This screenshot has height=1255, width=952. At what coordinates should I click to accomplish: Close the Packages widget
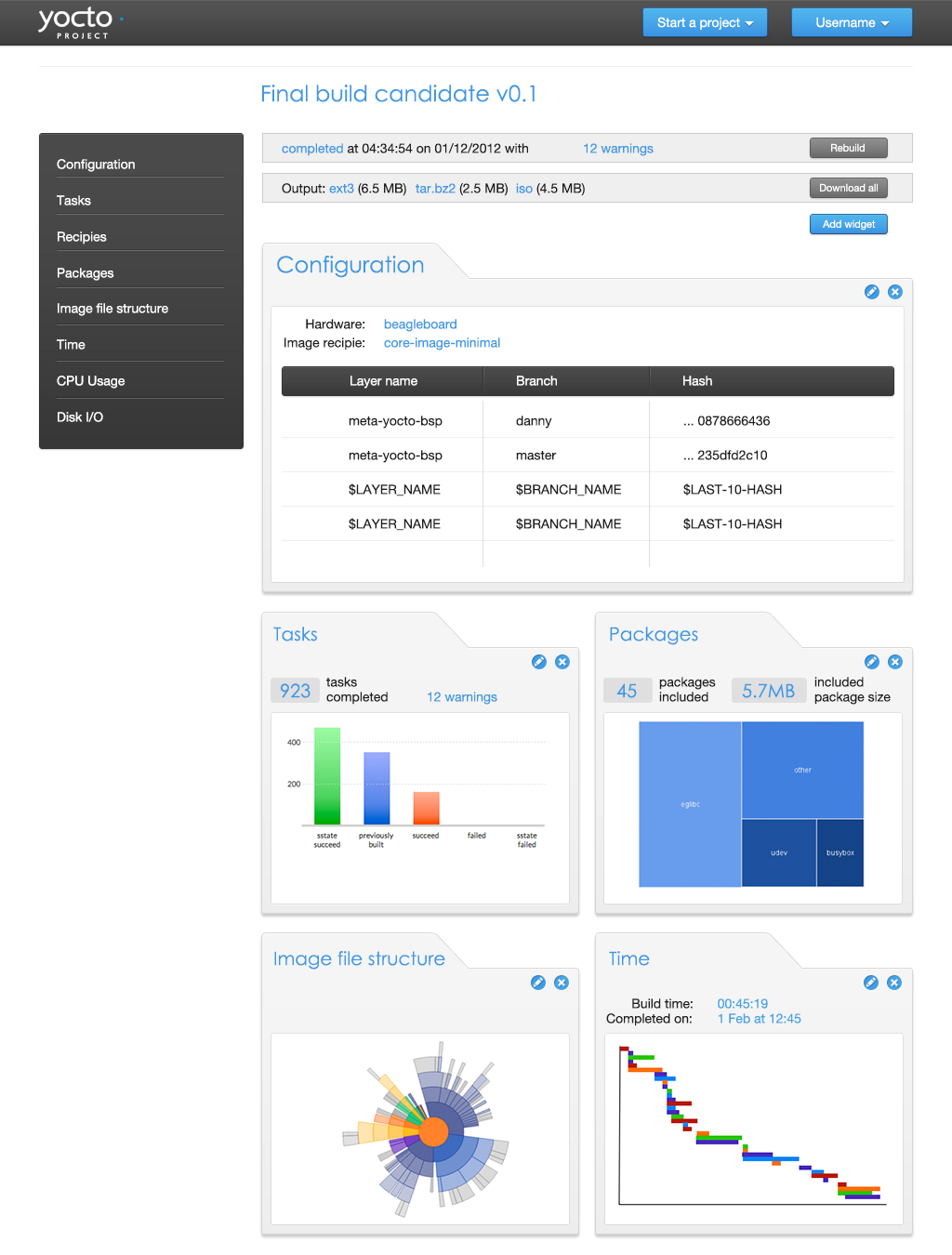coord(895,662)
